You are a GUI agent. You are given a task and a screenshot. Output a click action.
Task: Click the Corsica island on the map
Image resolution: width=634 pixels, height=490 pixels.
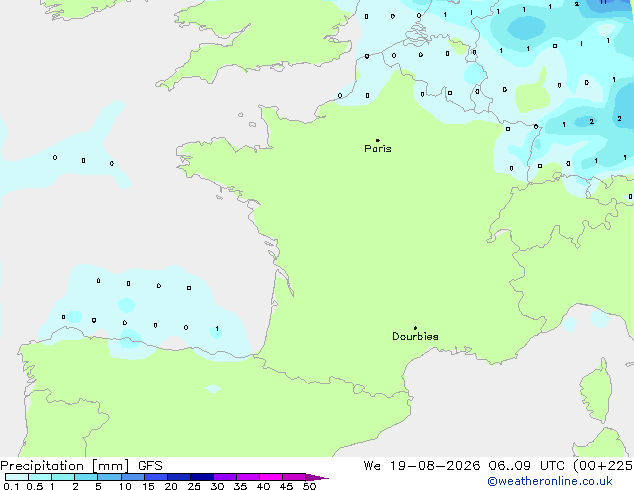(x=596, y=390)
